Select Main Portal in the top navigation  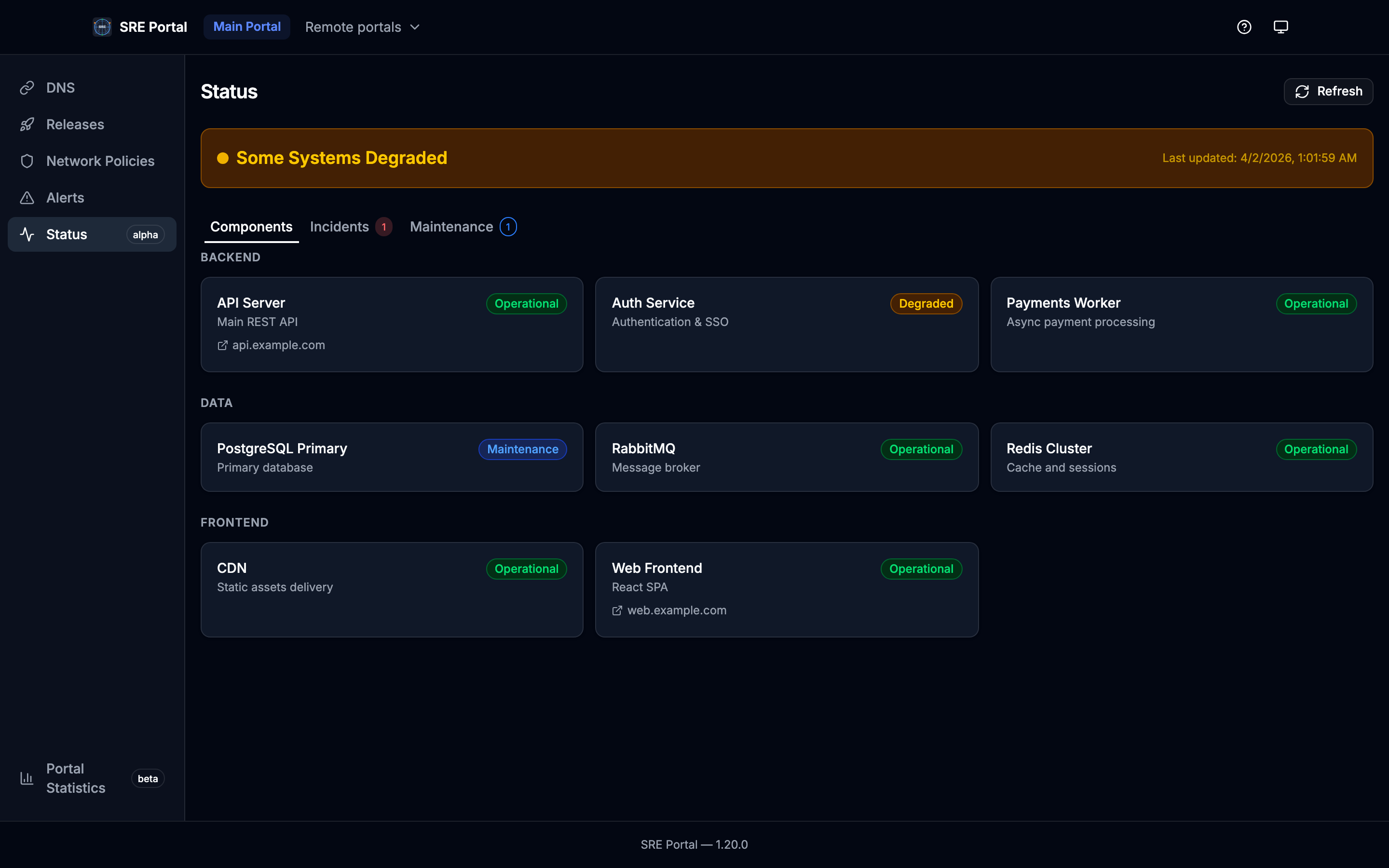pyautogui.click(x=247, y=27)
